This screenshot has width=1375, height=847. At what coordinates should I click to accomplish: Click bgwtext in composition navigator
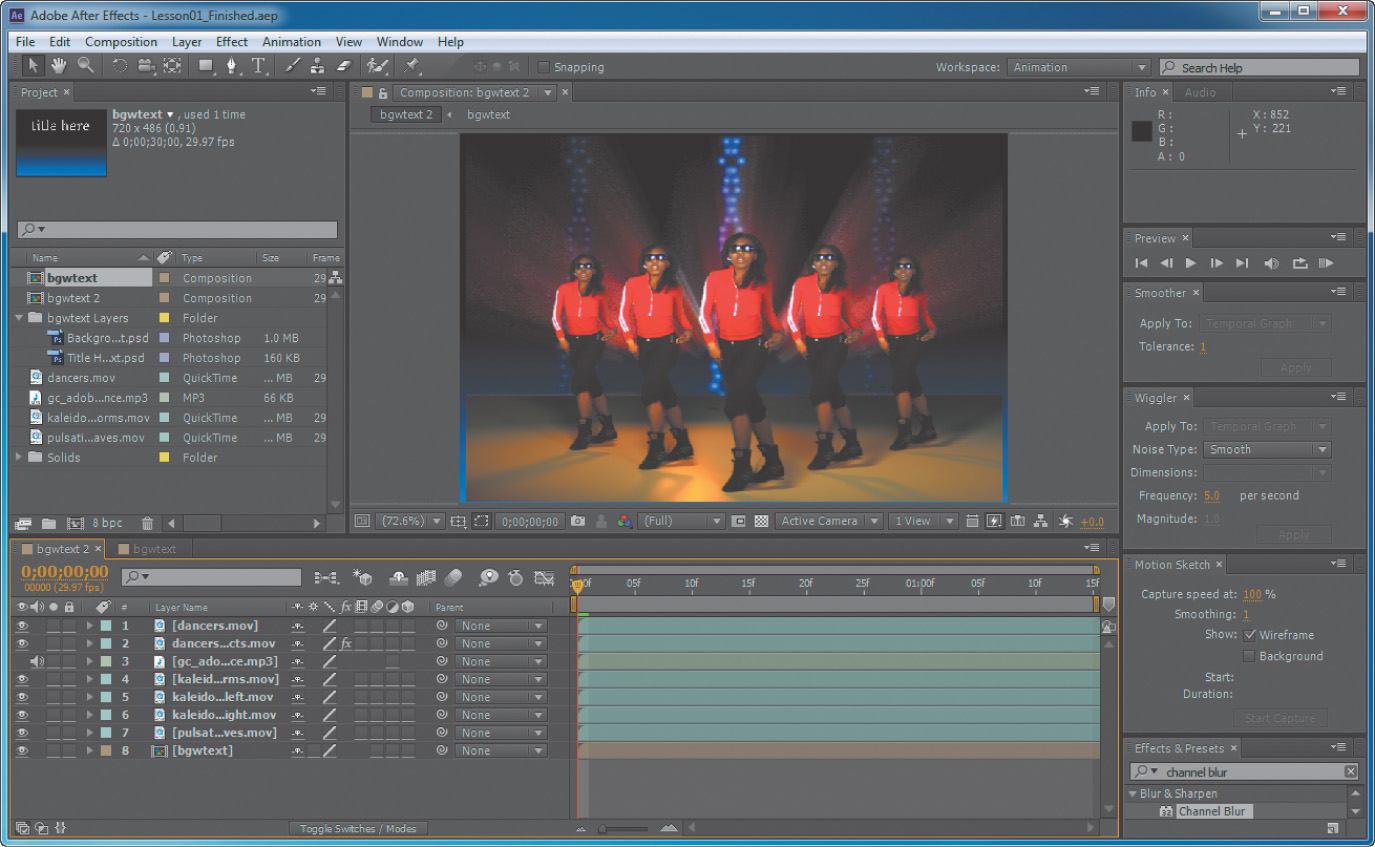click(x=488, y=115)
